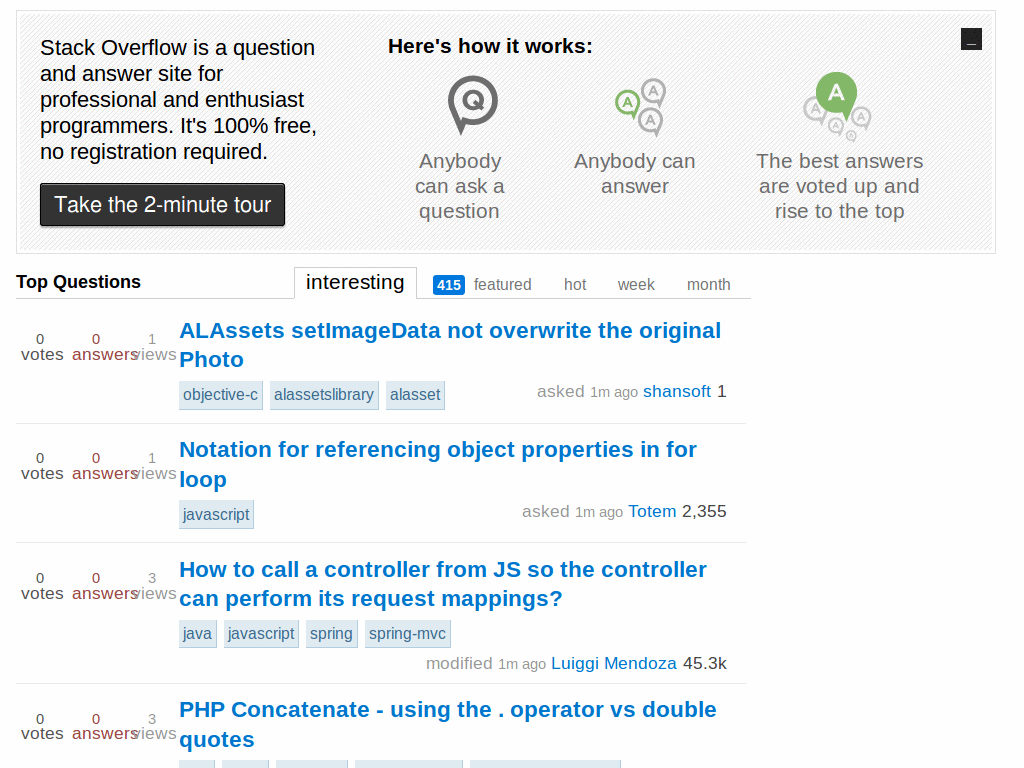
Task: Click the 415 featured count badge
Action: click(x=448, y=285)
